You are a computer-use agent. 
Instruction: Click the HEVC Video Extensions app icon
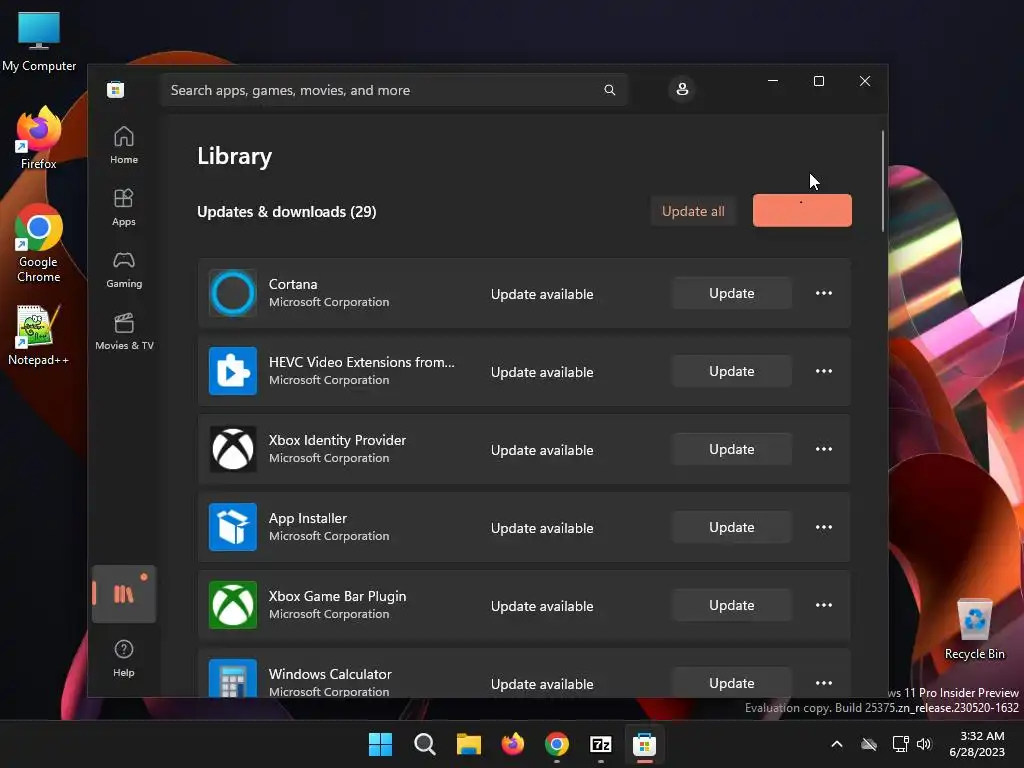[232, 371]
